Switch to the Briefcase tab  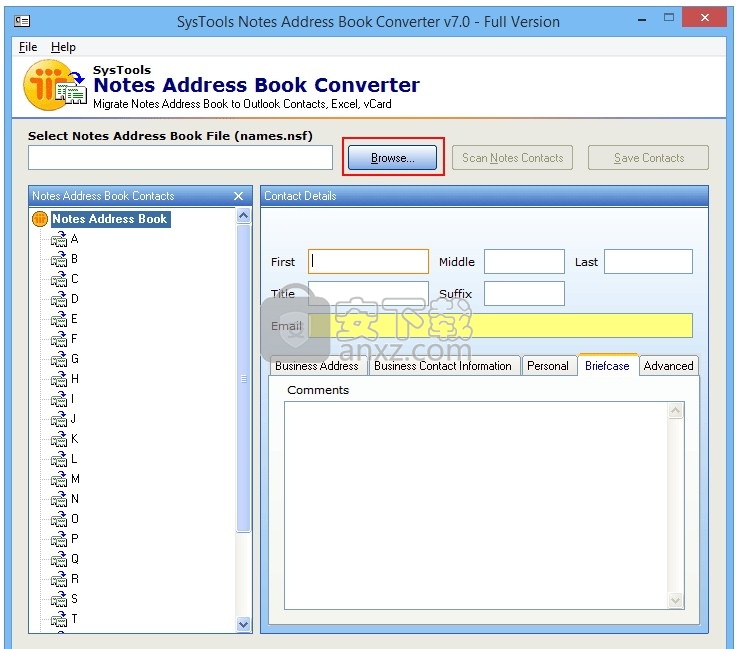(607, 365)
